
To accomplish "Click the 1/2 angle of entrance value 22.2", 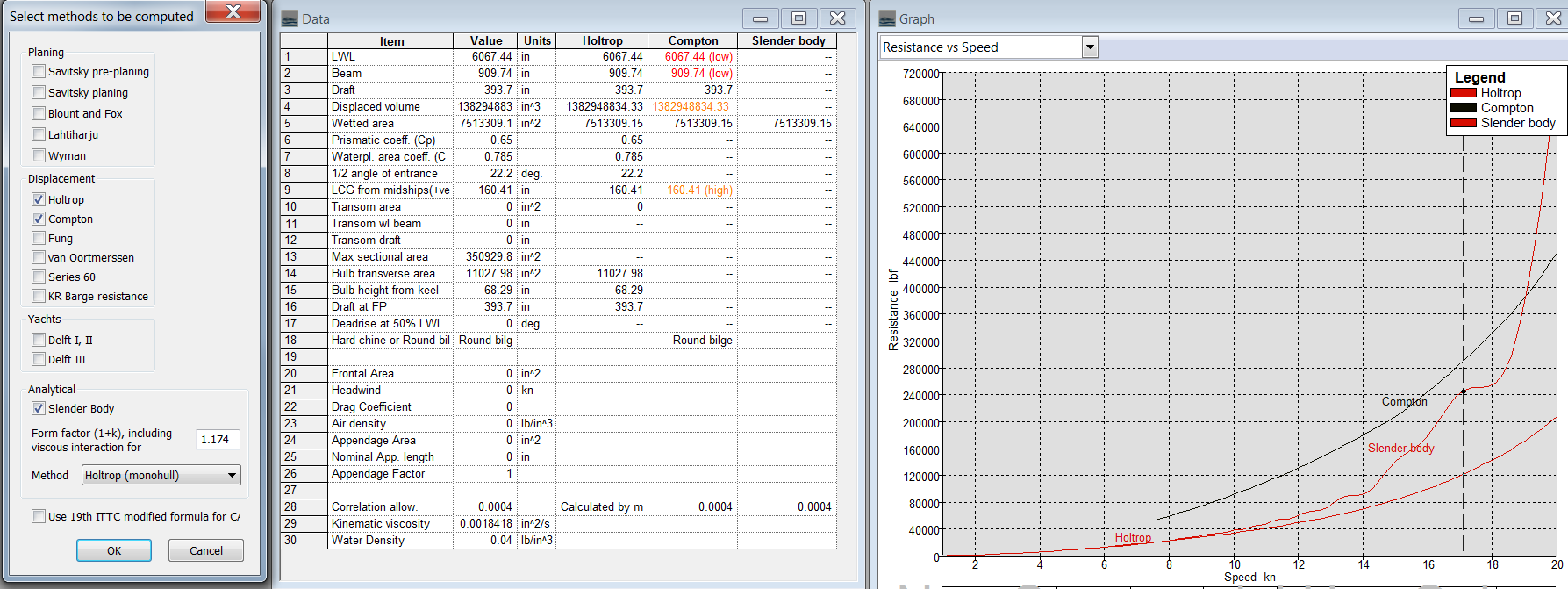I will [485, 174].
